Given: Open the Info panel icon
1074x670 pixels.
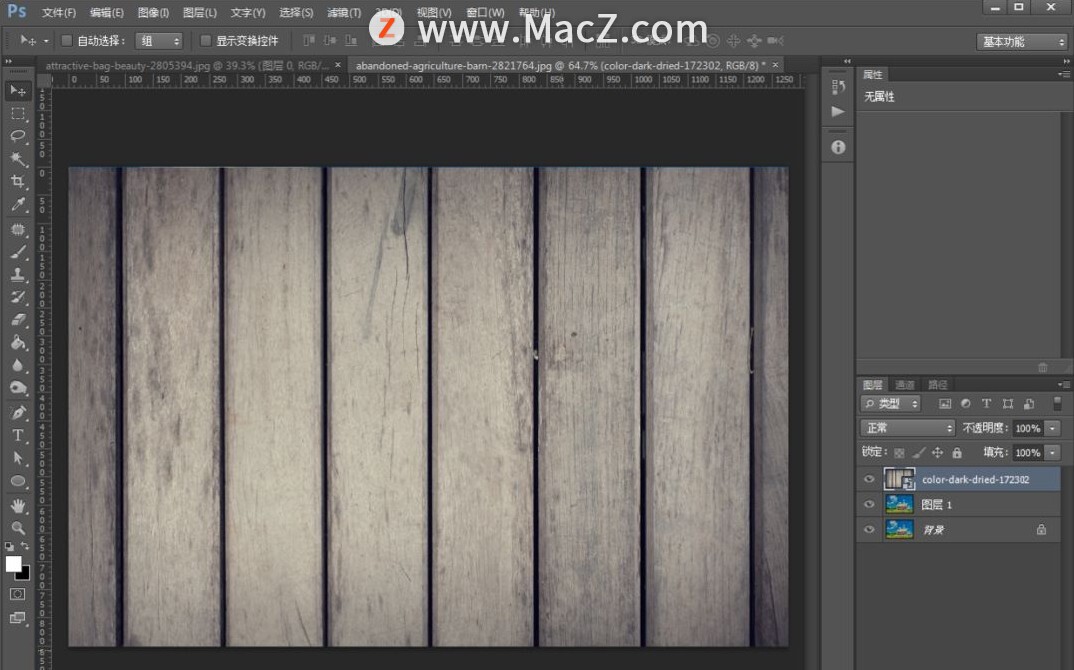Looking at the screenshot, I should point(838,147).
